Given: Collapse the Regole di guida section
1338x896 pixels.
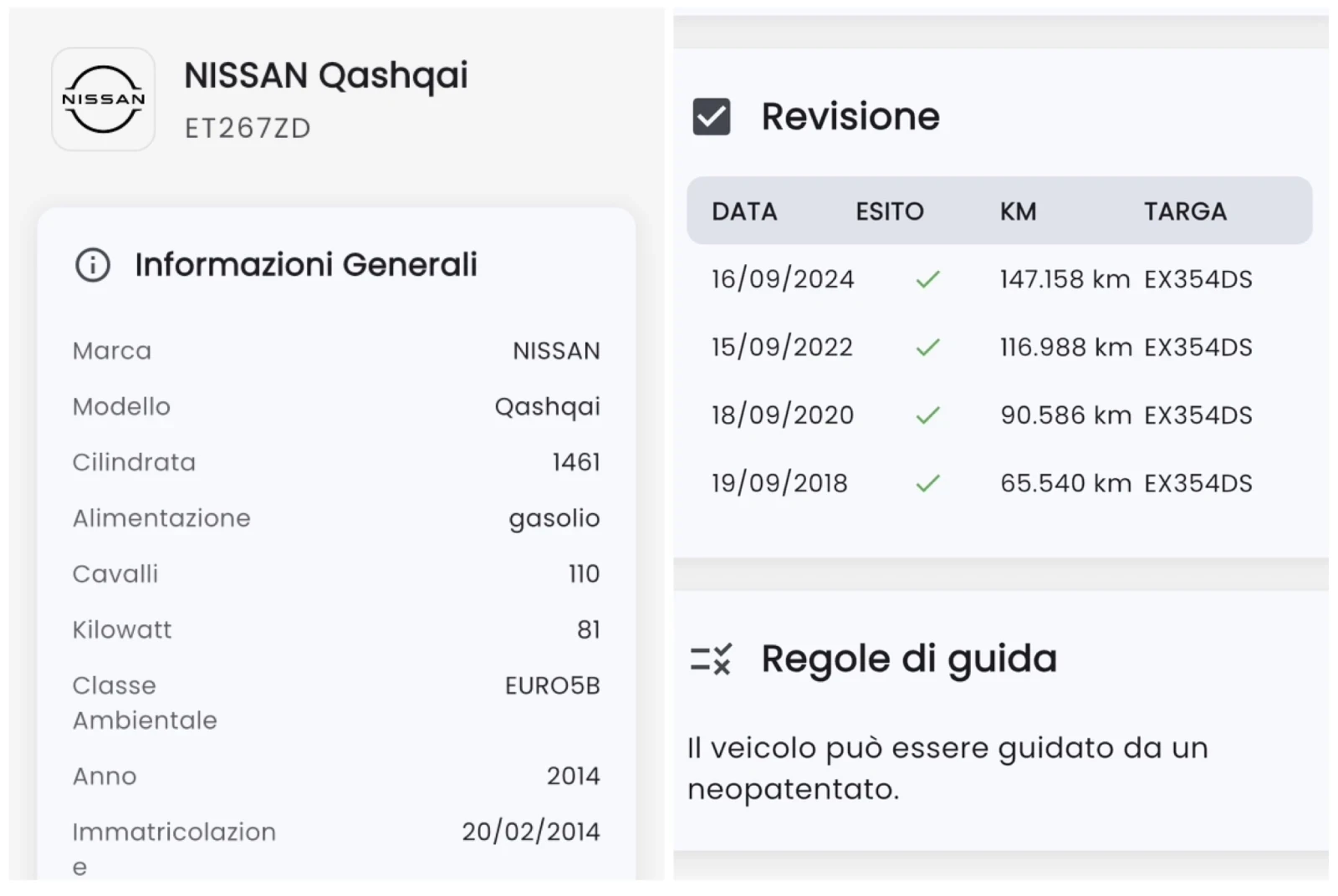Looking at the screenshot, I should [x=908, y=658].
